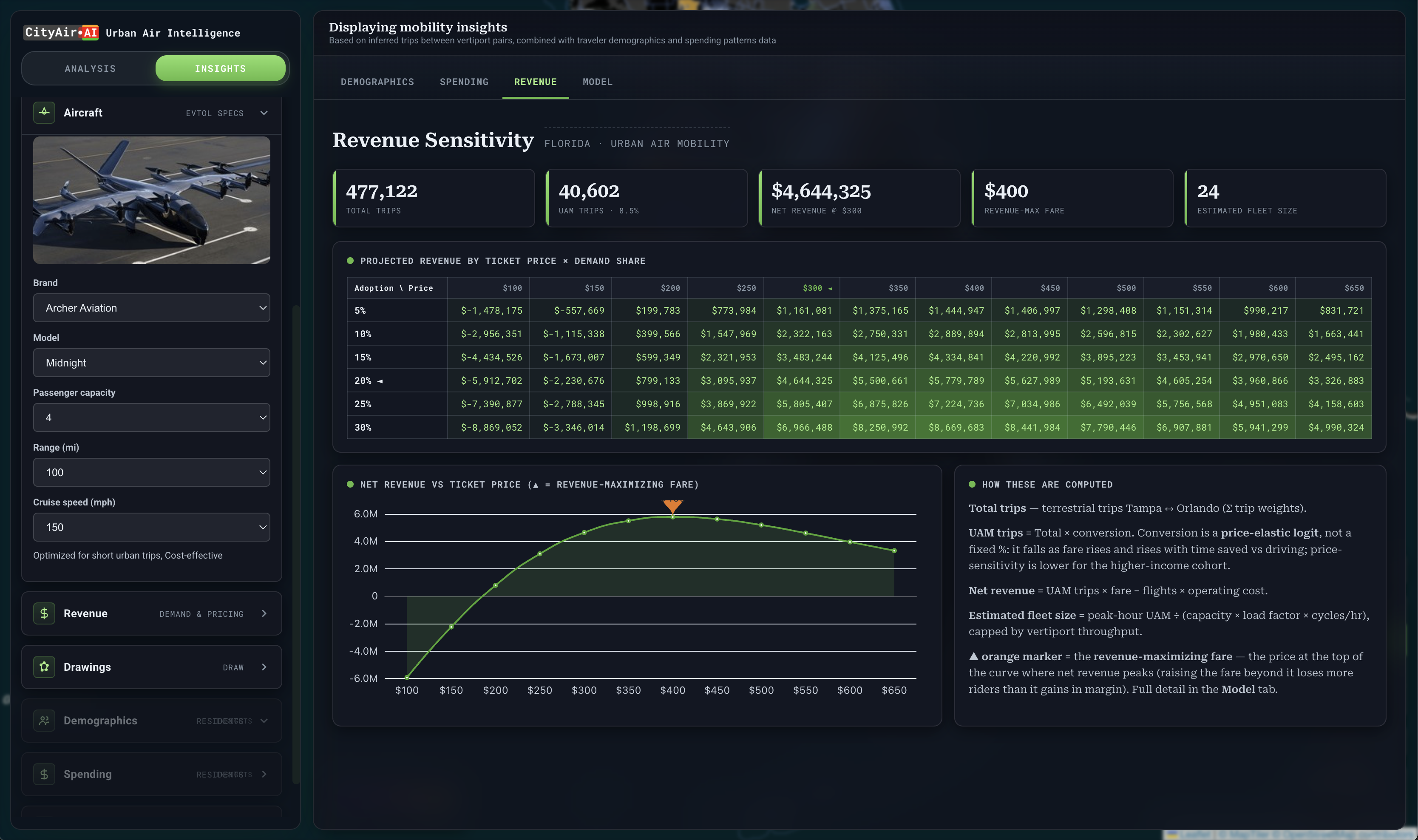Screen dimensions: 1418x840
Task: Click the Net Revenue $4,644,325 card
Action: pyautogui.click(x=859, y=198)
